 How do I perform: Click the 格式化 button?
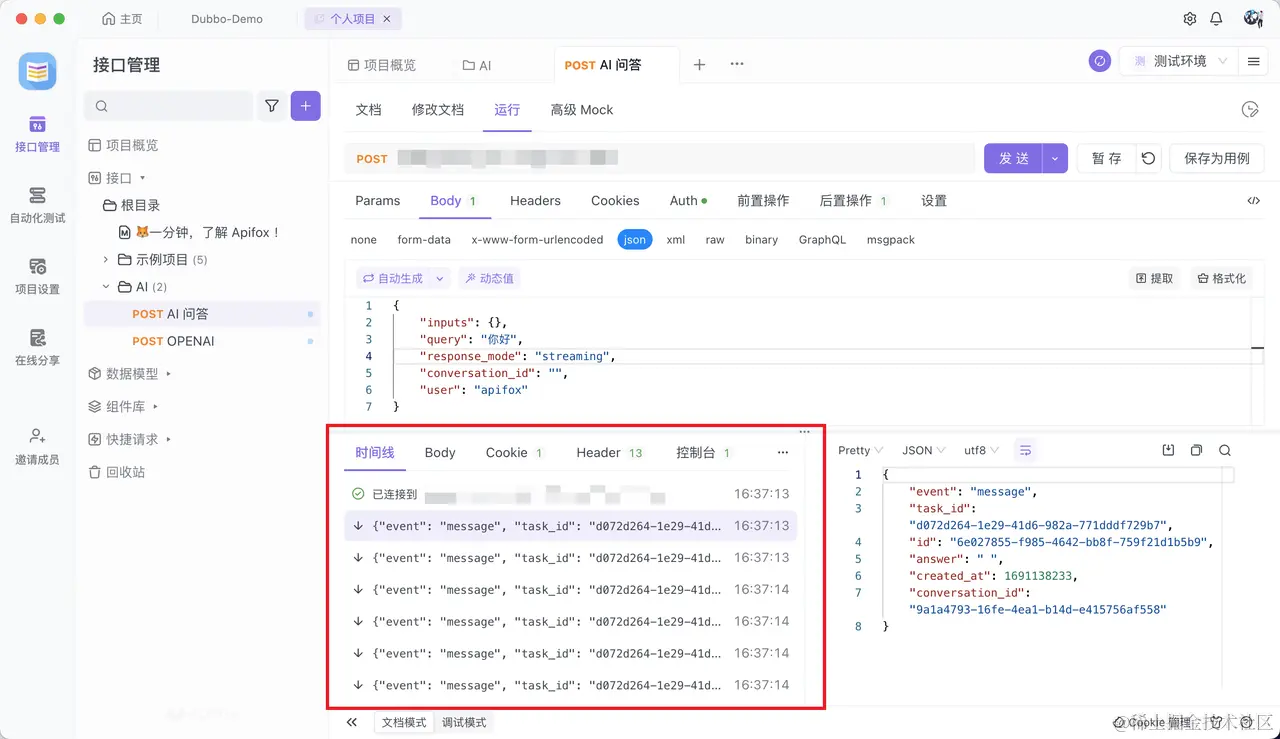point(1221,279)
